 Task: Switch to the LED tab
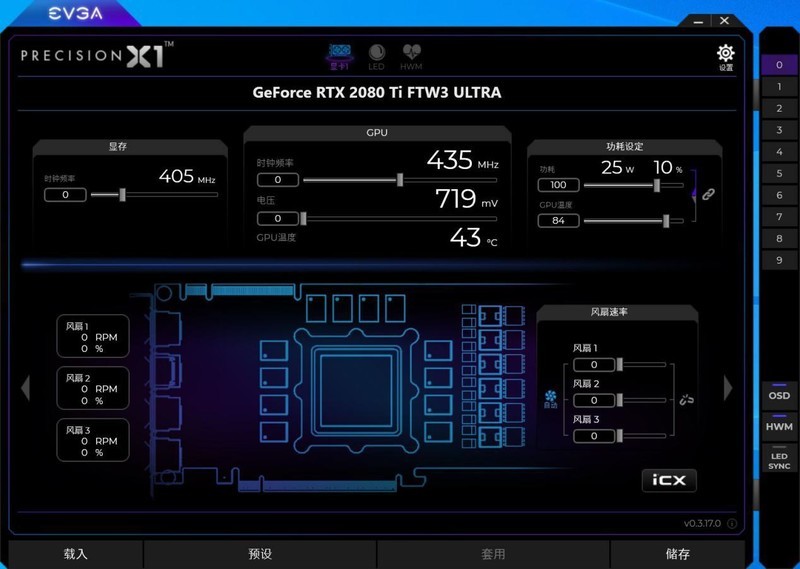[x=377, y=57]
